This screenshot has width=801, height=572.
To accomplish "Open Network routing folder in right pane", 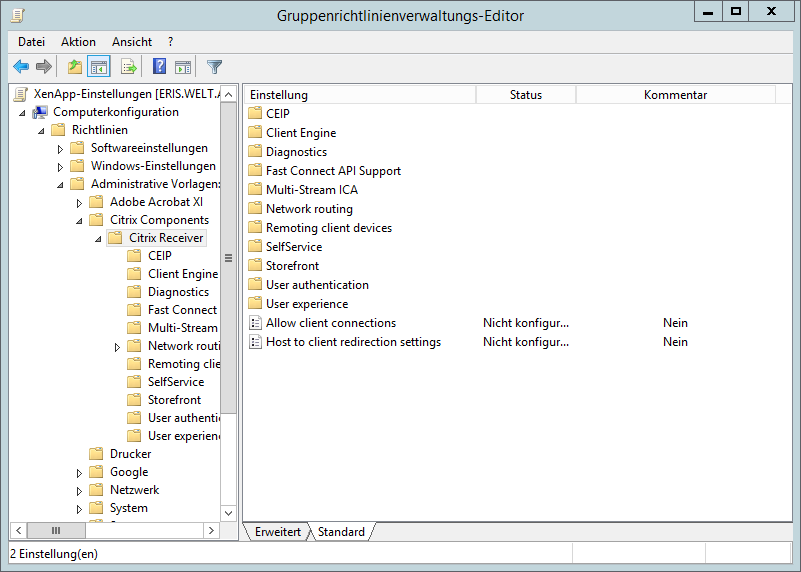I will [x=309, y=208].
